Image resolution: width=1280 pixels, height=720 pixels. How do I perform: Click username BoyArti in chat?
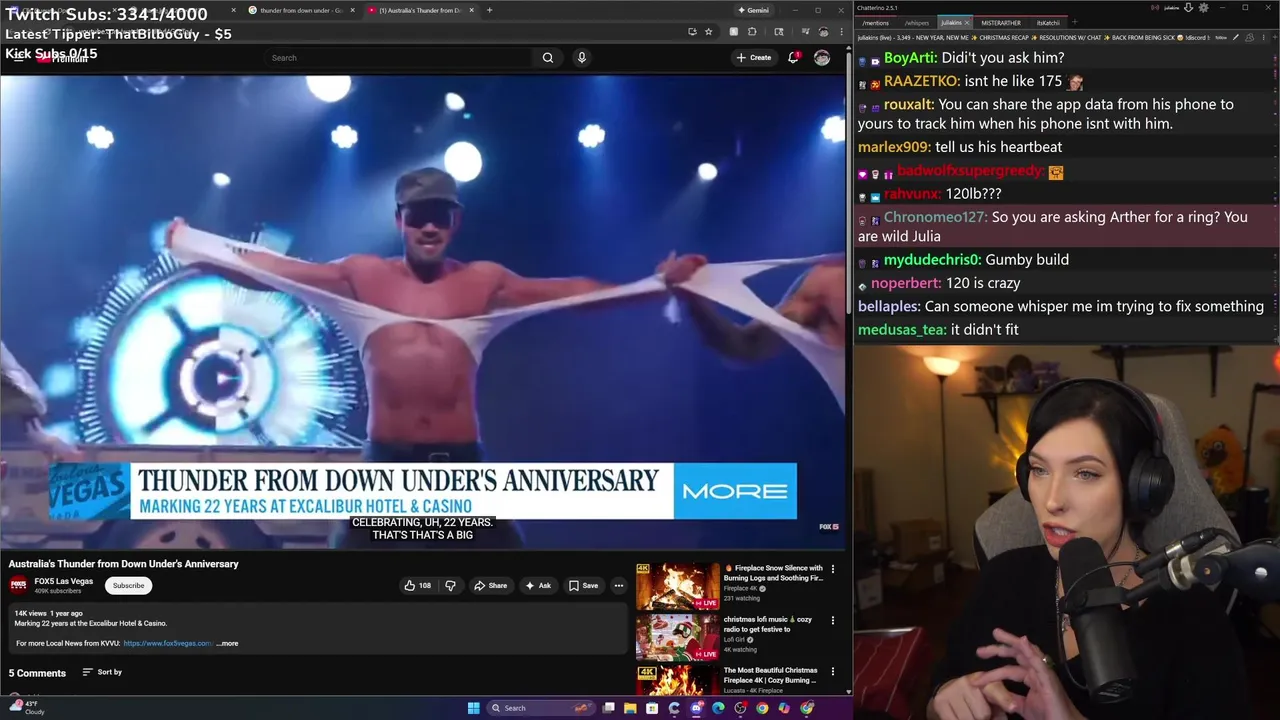pos(910,58)
